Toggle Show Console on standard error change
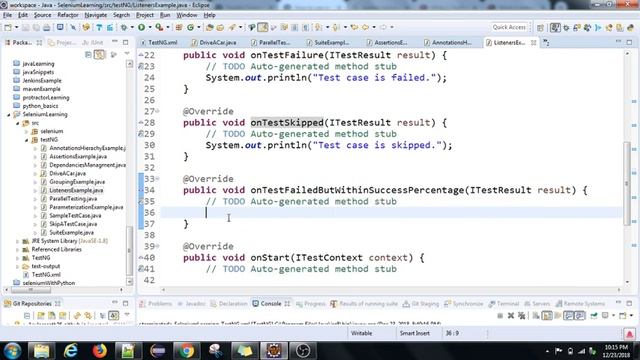Viewport: 640px width, 360px height. pos(580,315)
